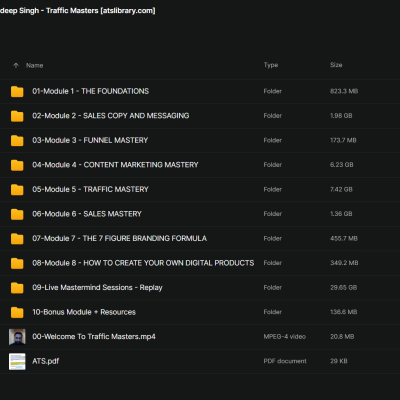
Task: Click Folder type for 01-Module 1 row
Action: coord(273,91)
